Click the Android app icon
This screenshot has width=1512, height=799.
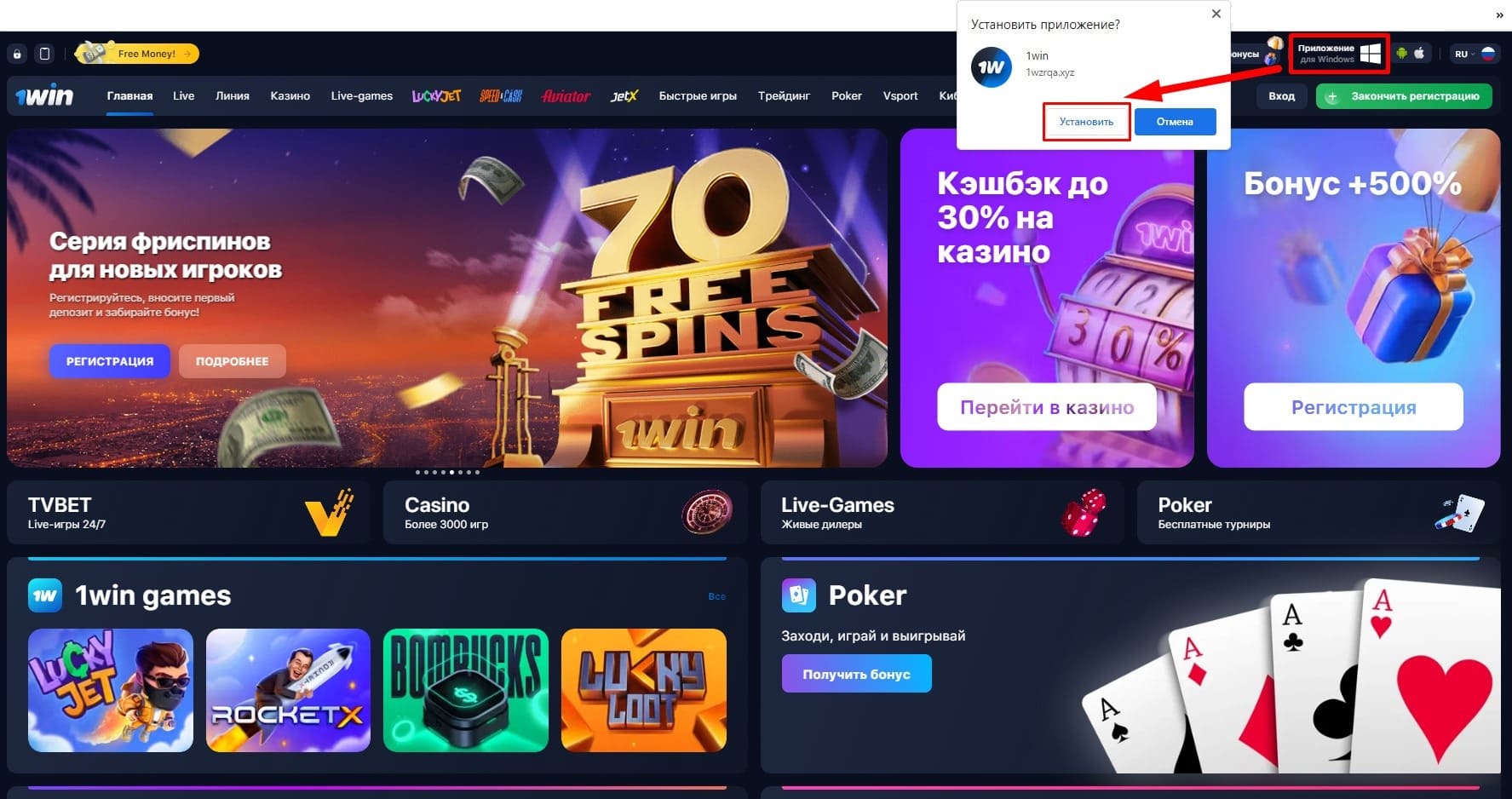[x=1401, y=53]
